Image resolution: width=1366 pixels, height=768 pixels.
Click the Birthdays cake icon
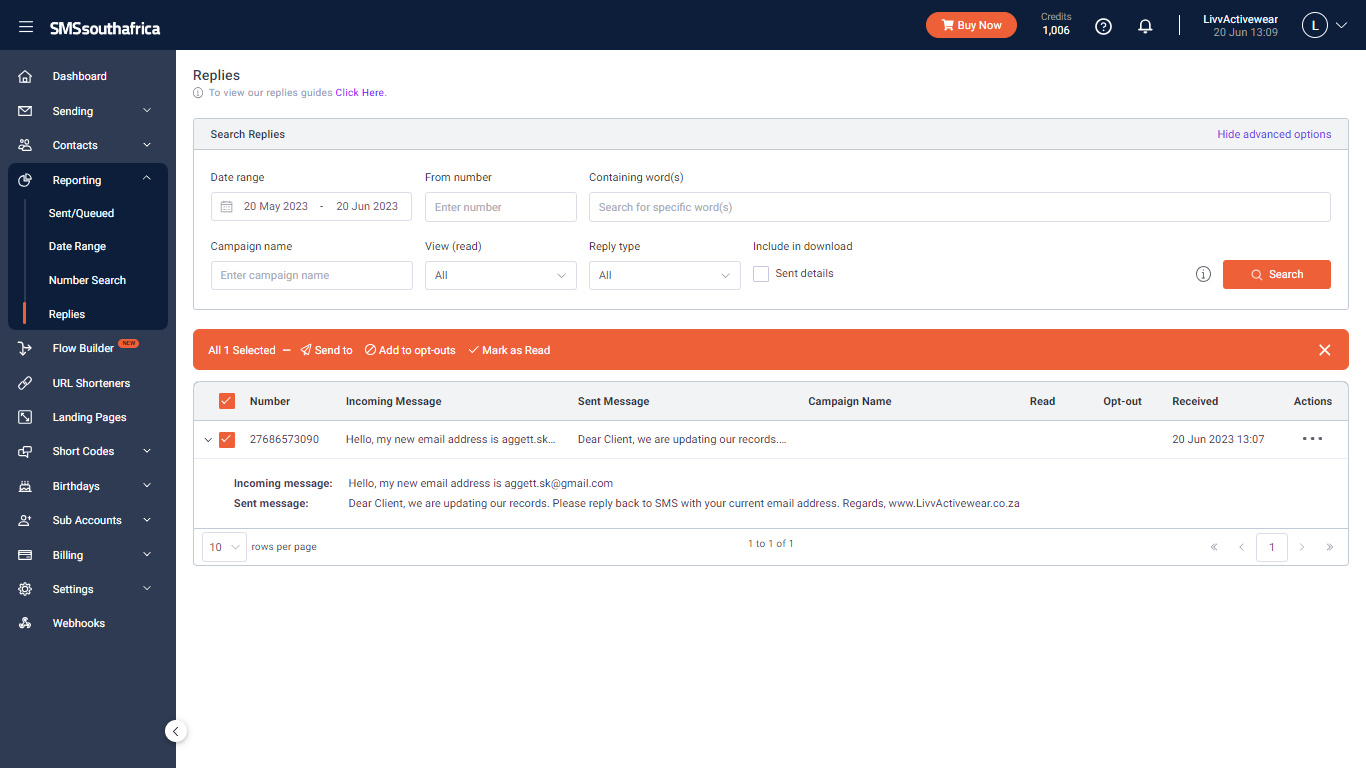(x=25, y=486)
